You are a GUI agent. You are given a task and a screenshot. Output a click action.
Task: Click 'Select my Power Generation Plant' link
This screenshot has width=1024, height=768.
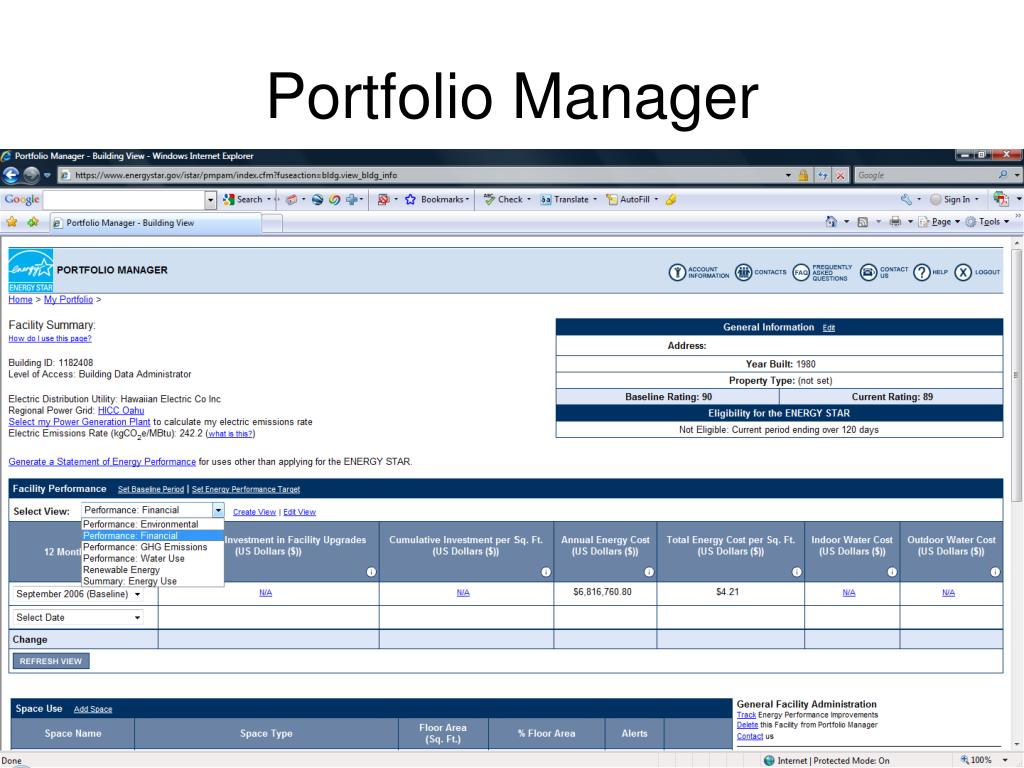click(x=79, y=422)
